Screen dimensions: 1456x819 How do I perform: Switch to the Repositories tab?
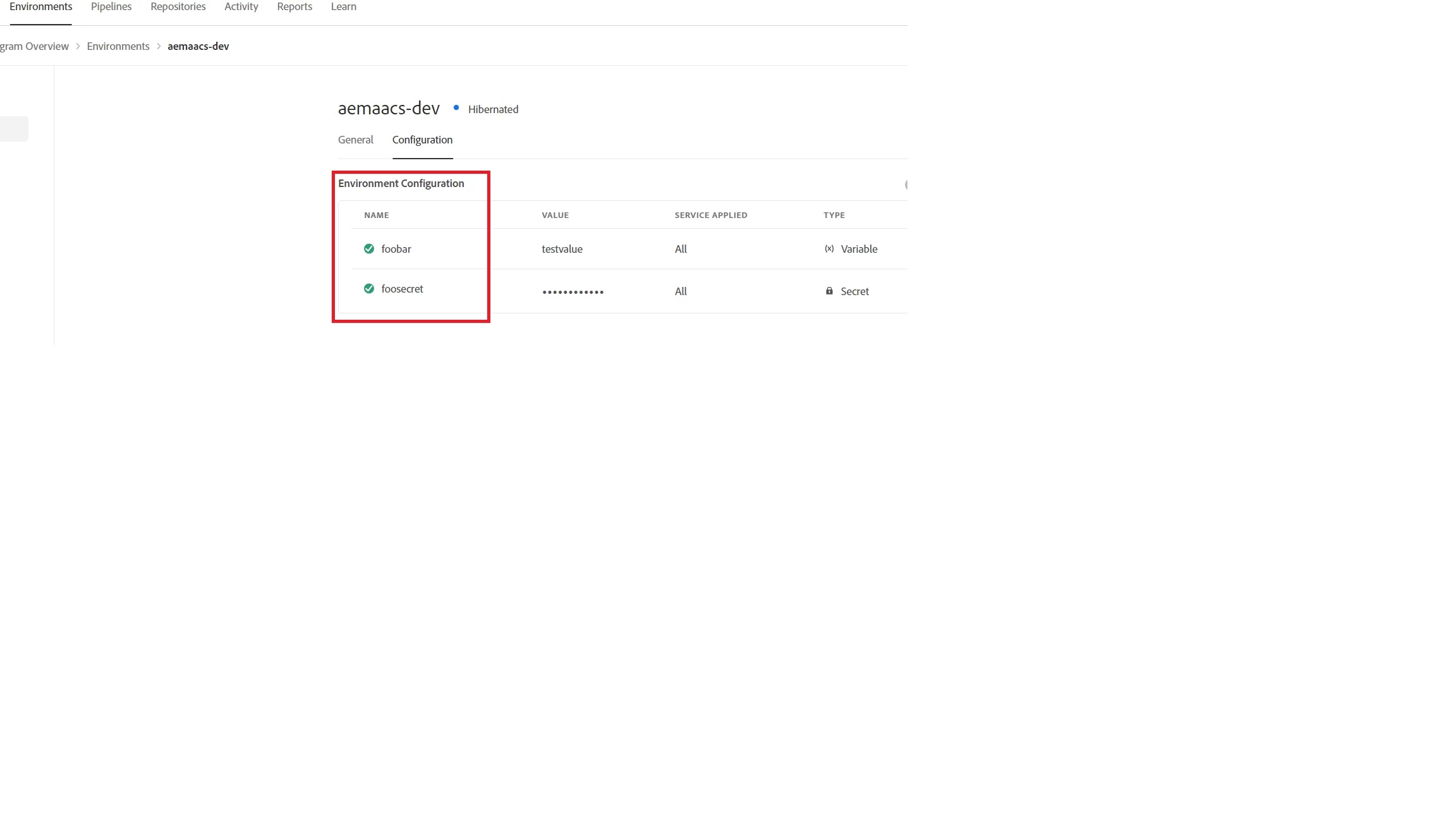(x=178, y=7)
